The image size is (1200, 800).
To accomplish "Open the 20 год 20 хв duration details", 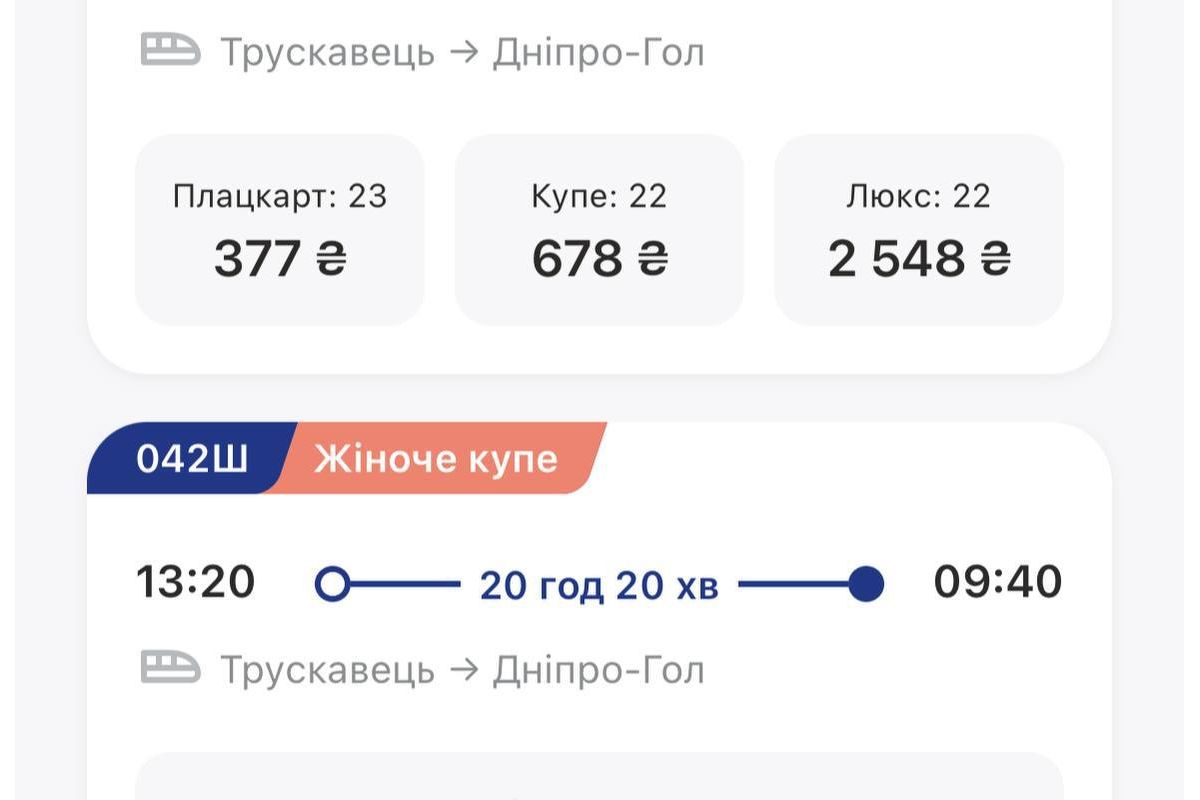I will 599,585.
